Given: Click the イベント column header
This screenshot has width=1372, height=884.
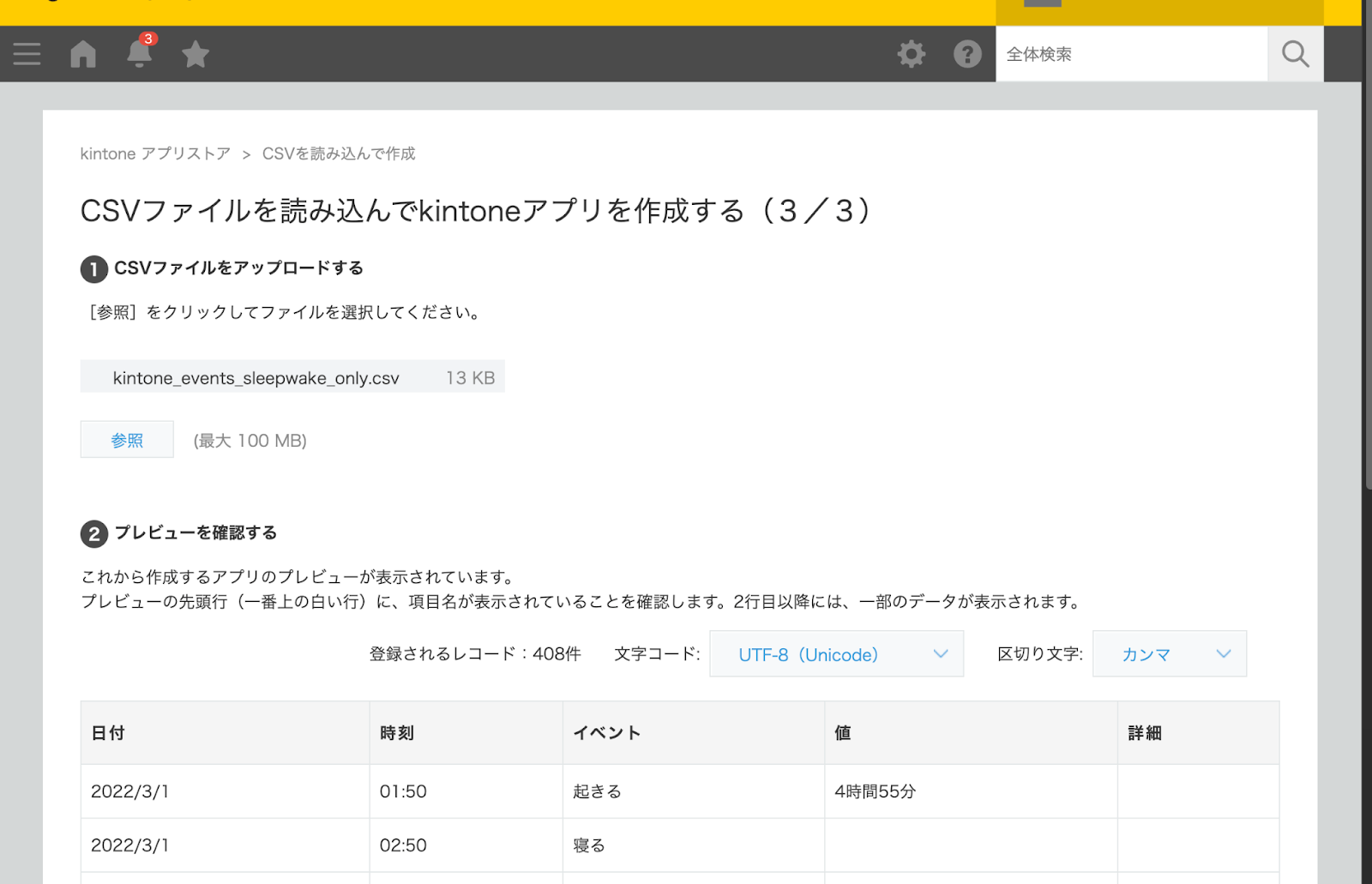Looking at the screenshot, I should pyautogui.click(x=693, y=733).
